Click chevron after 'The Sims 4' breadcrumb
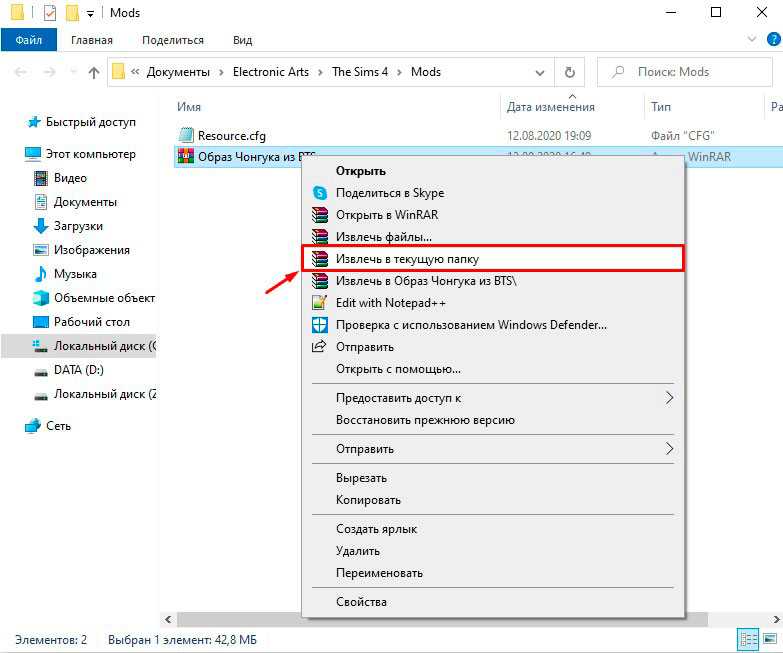 (399, 72)
